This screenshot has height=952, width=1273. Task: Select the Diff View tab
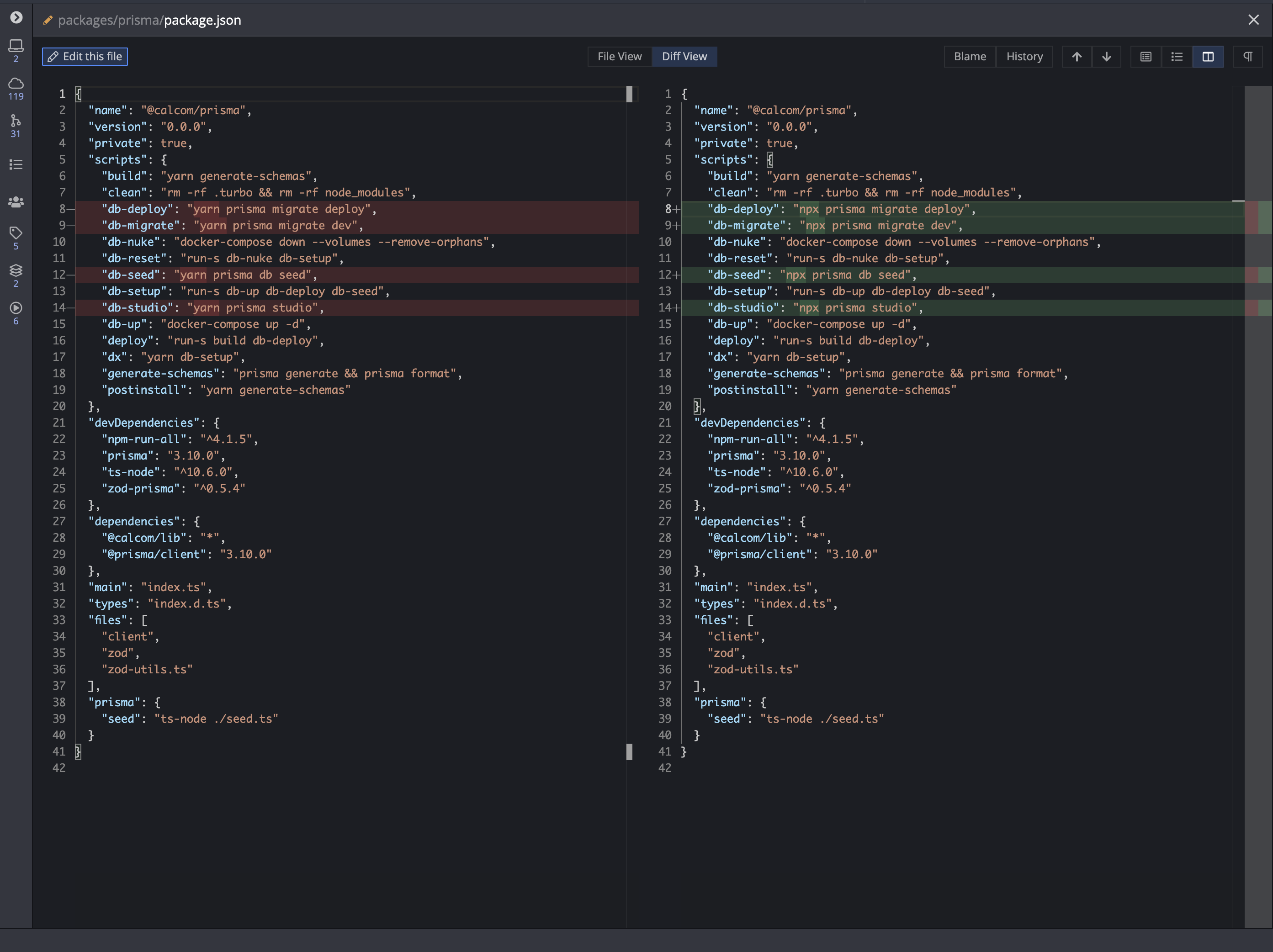coord(684,56)
